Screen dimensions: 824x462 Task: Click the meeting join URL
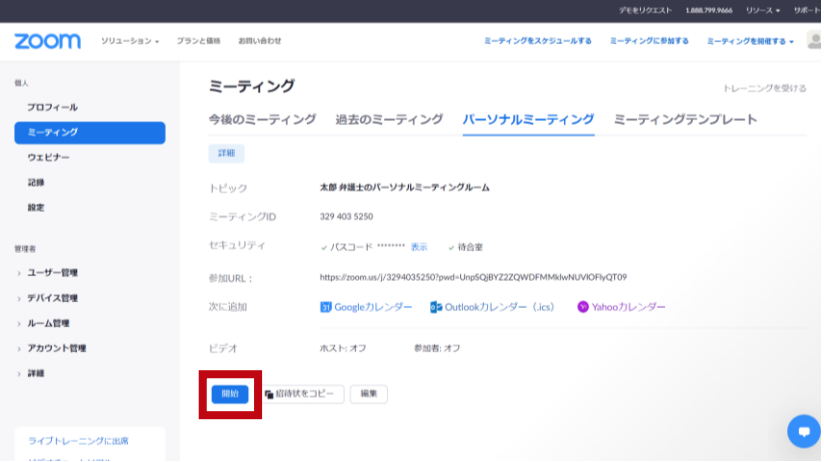472,277
